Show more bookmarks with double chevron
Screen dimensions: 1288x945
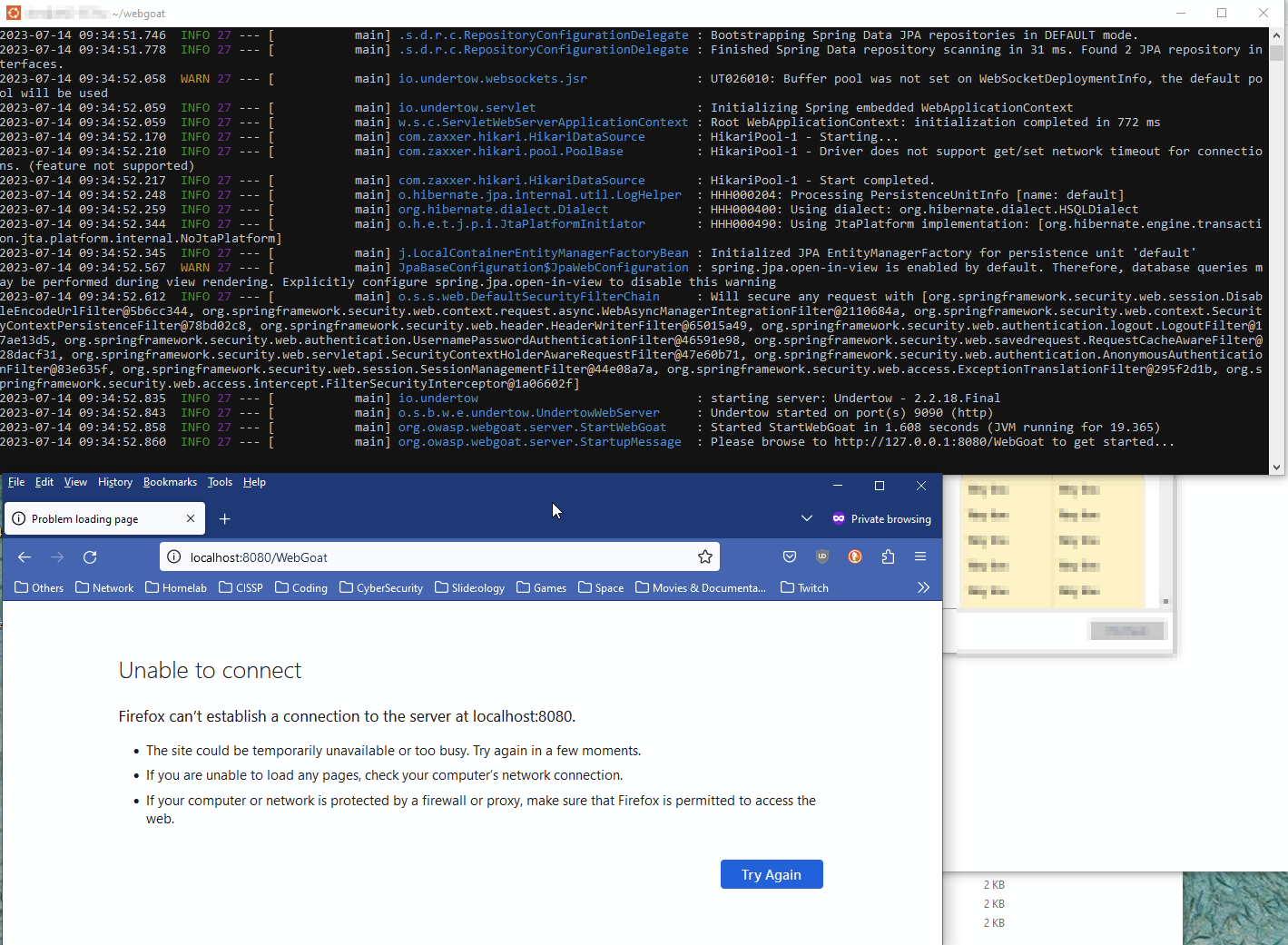coord(923,587)
